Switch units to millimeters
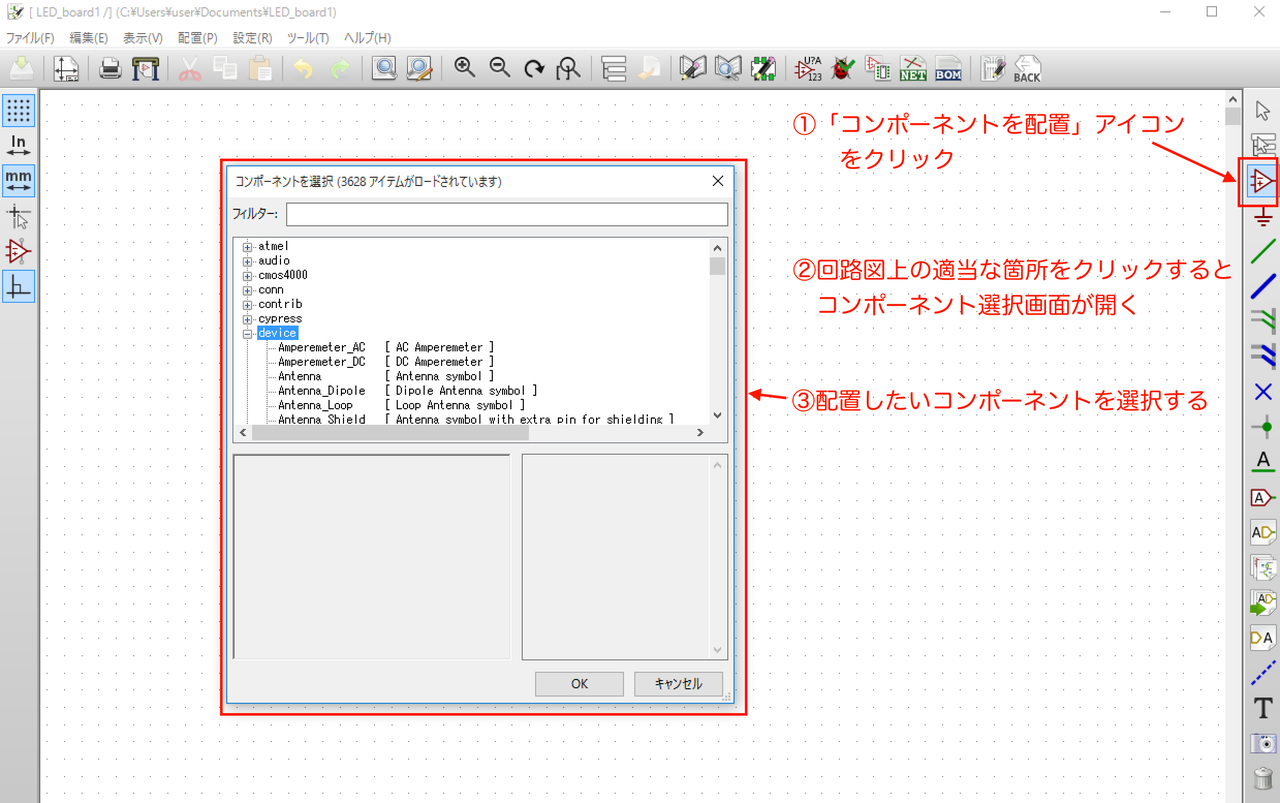Viewport: 1280px width, 803px height. [18, 180]
